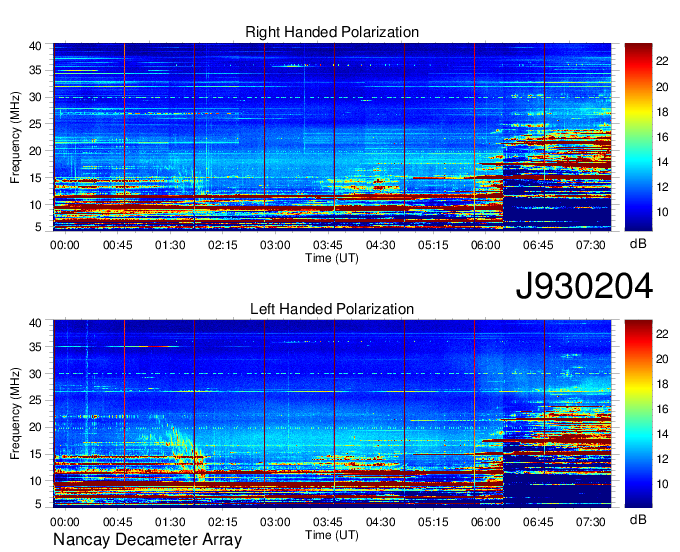This screenshot has height=552, width=680.
Task: Click the bottom plot's Frequency (MHz) label
Action: (x=15, y=414)
